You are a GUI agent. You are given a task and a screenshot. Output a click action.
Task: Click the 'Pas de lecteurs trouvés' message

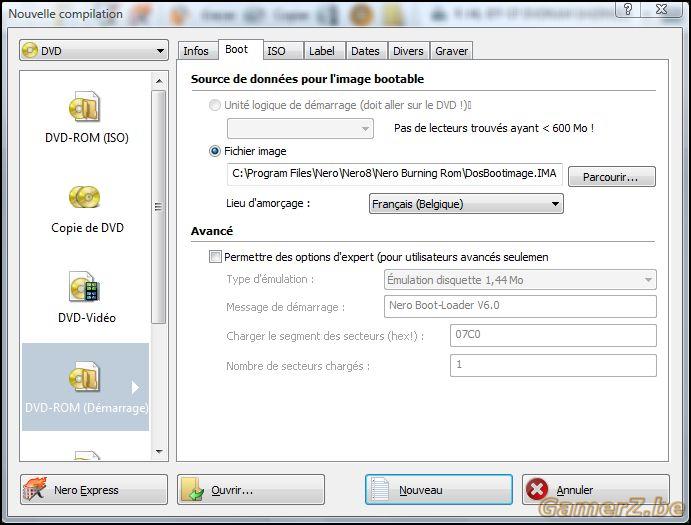point(494,128)
